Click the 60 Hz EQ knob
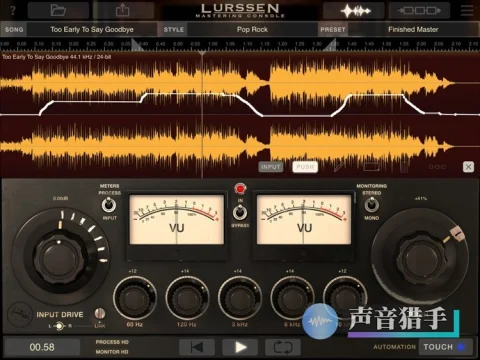The image size is (480, 360). (135, 297)
